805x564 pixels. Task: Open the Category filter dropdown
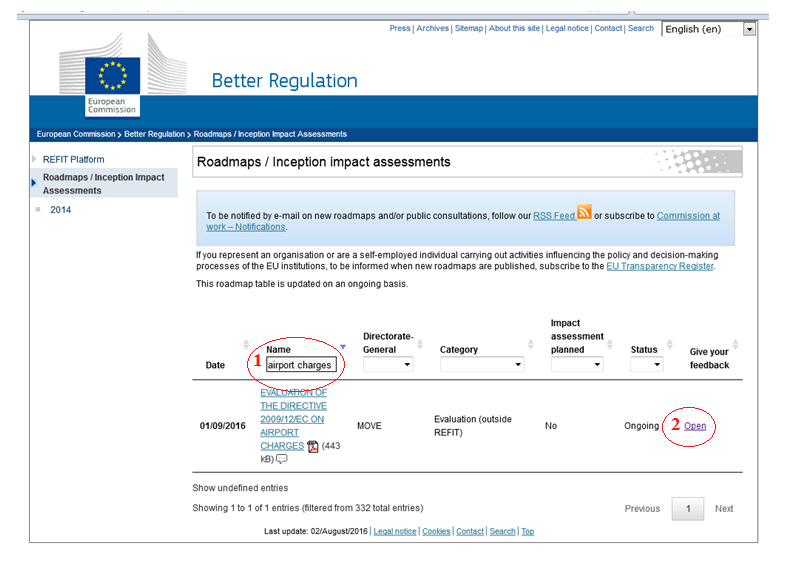pyautogui.click(x=482, y=364)
